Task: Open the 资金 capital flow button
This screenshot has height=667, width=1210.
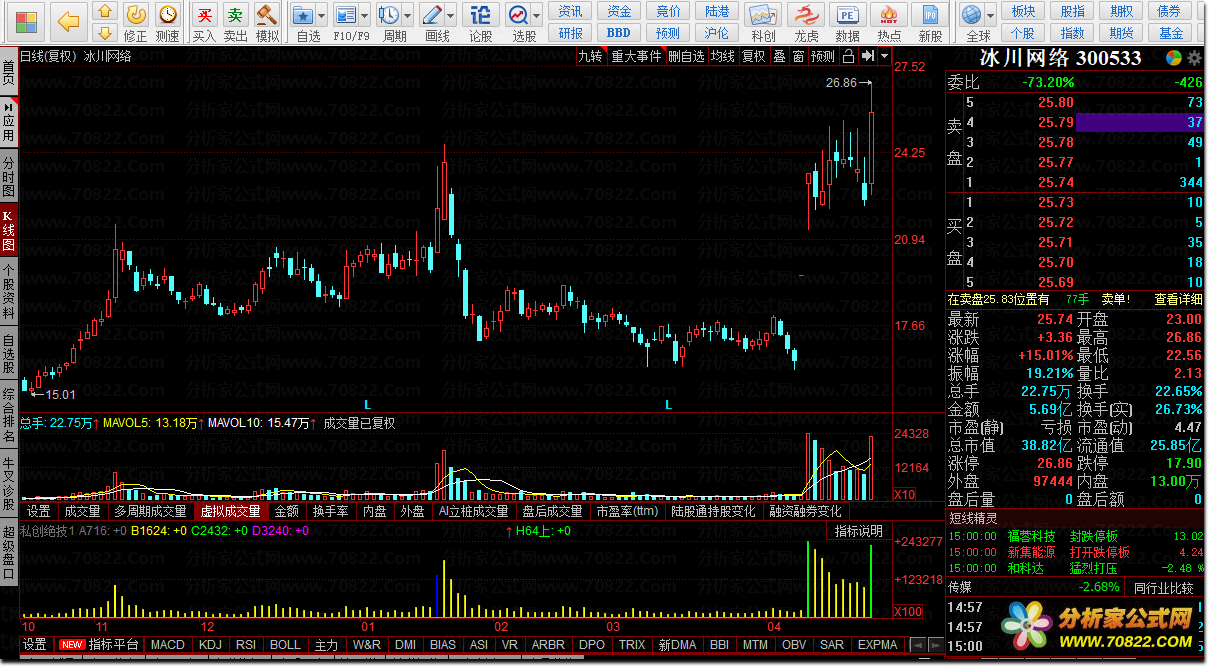Action: tap(620, 11)
